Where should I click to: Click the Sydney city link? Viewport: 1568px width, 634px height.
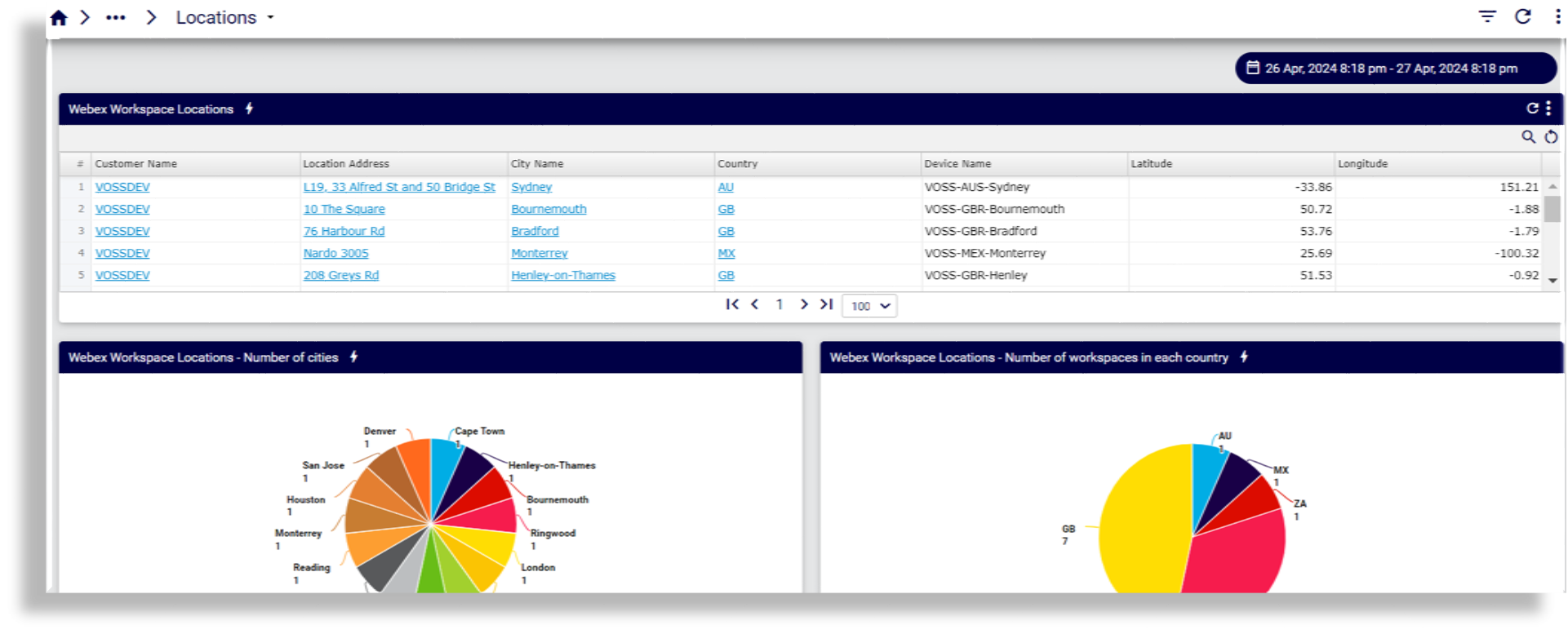pos(531,187)
